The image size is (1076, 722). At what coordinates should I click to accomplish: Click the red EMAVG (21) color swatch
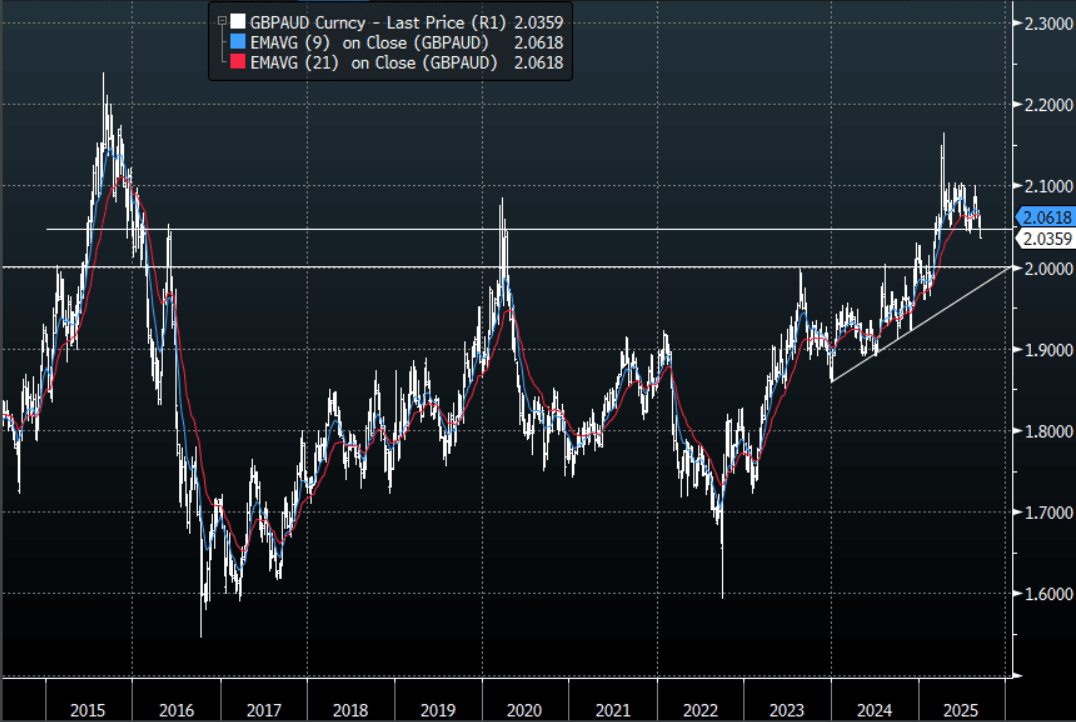237,62
